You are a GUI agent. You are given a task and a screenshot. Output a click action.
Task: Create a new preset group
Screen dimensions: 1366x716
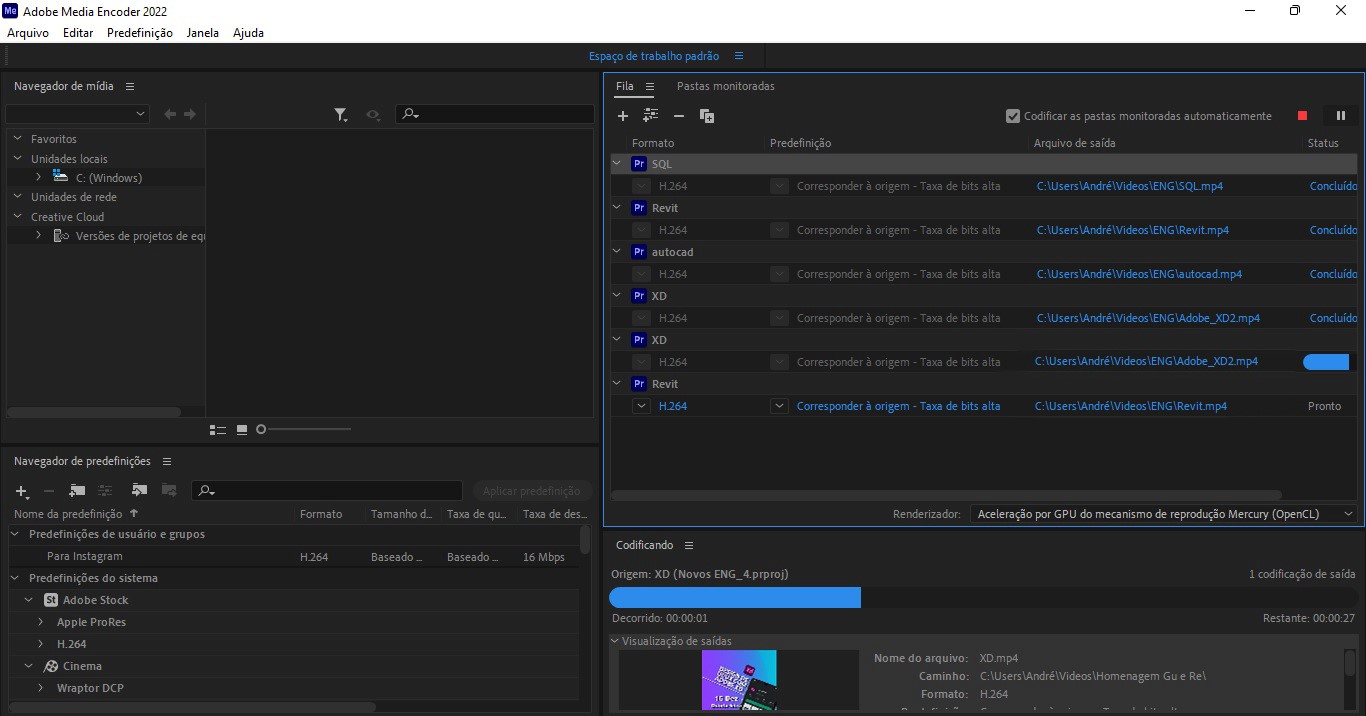pos(77,491)
